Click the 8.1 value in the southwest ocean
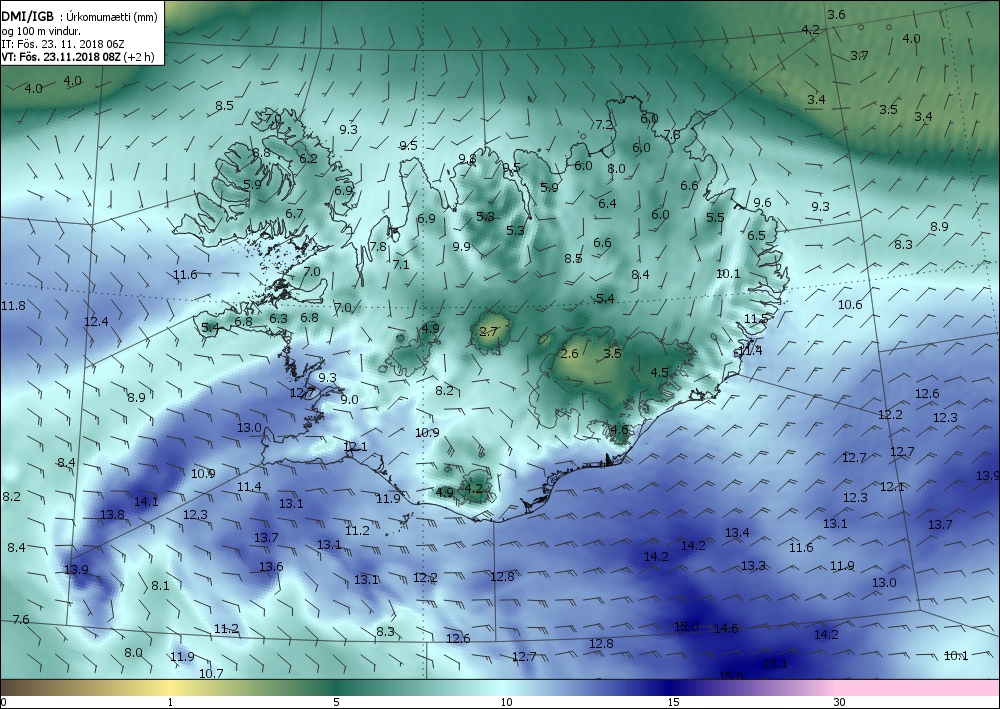The width and height of the screenshot is (1000, 709). [x=160, y=585]
